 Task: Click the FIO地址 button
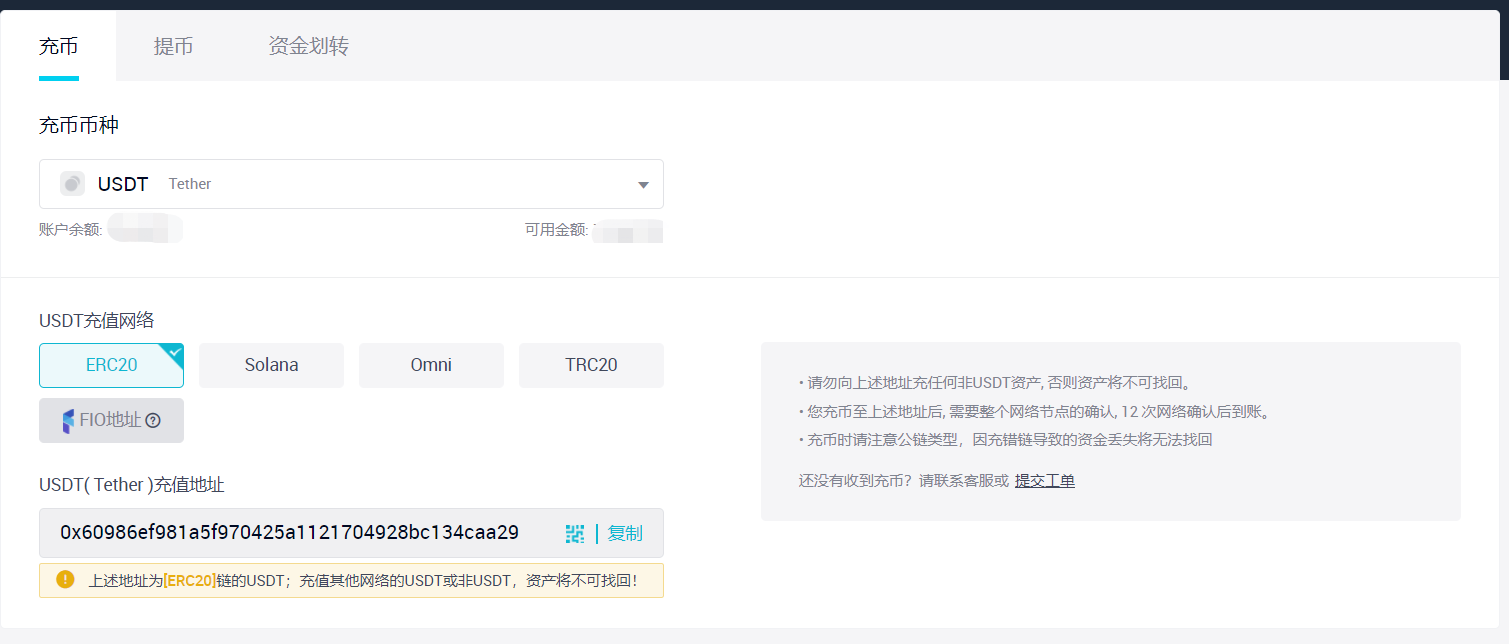111,421
